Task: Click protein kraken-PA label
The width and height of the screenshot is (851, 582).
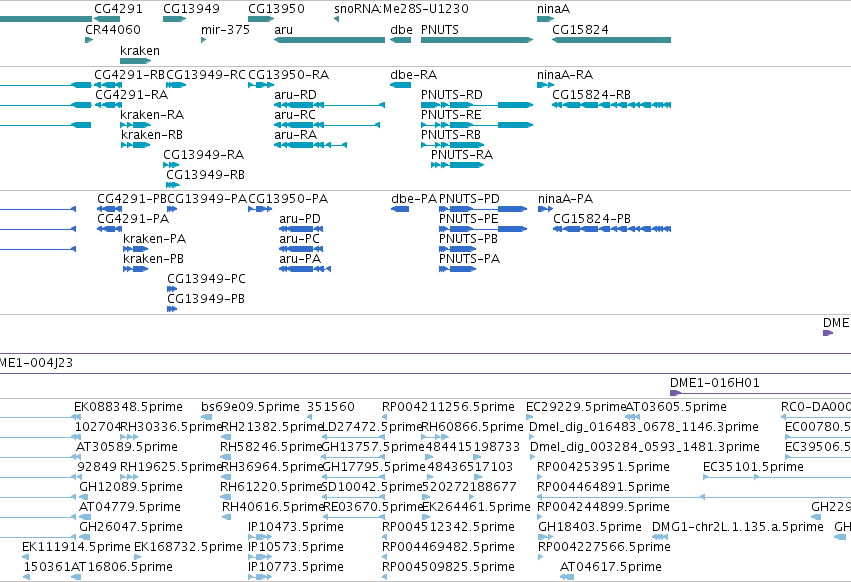Action: 155,239
